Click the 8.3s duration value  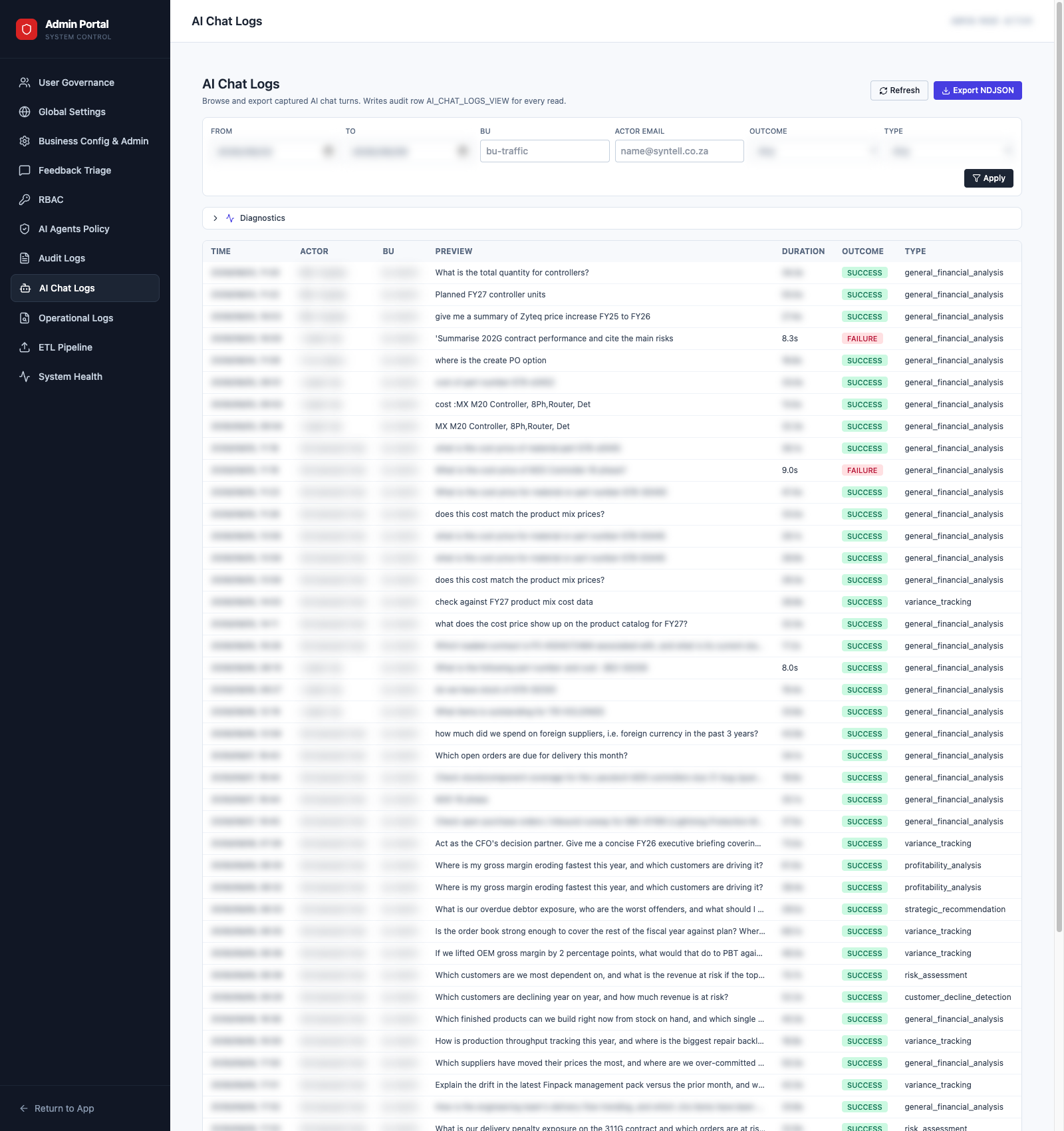[789, 339]
